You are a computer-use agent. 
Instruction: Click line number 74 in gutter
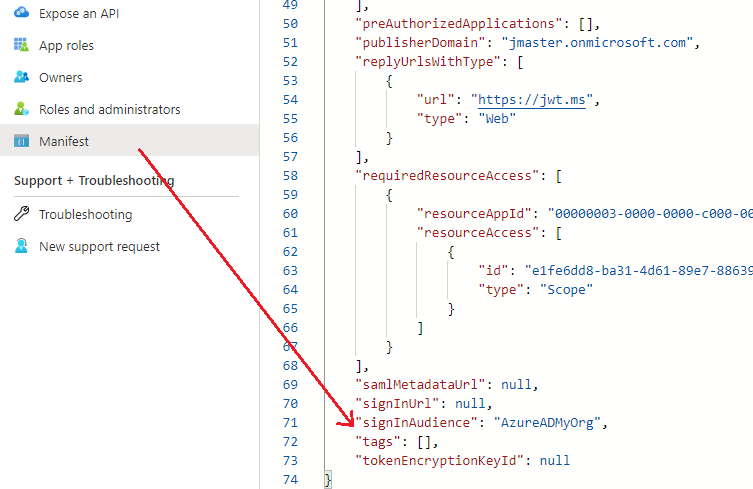point(290,480)
